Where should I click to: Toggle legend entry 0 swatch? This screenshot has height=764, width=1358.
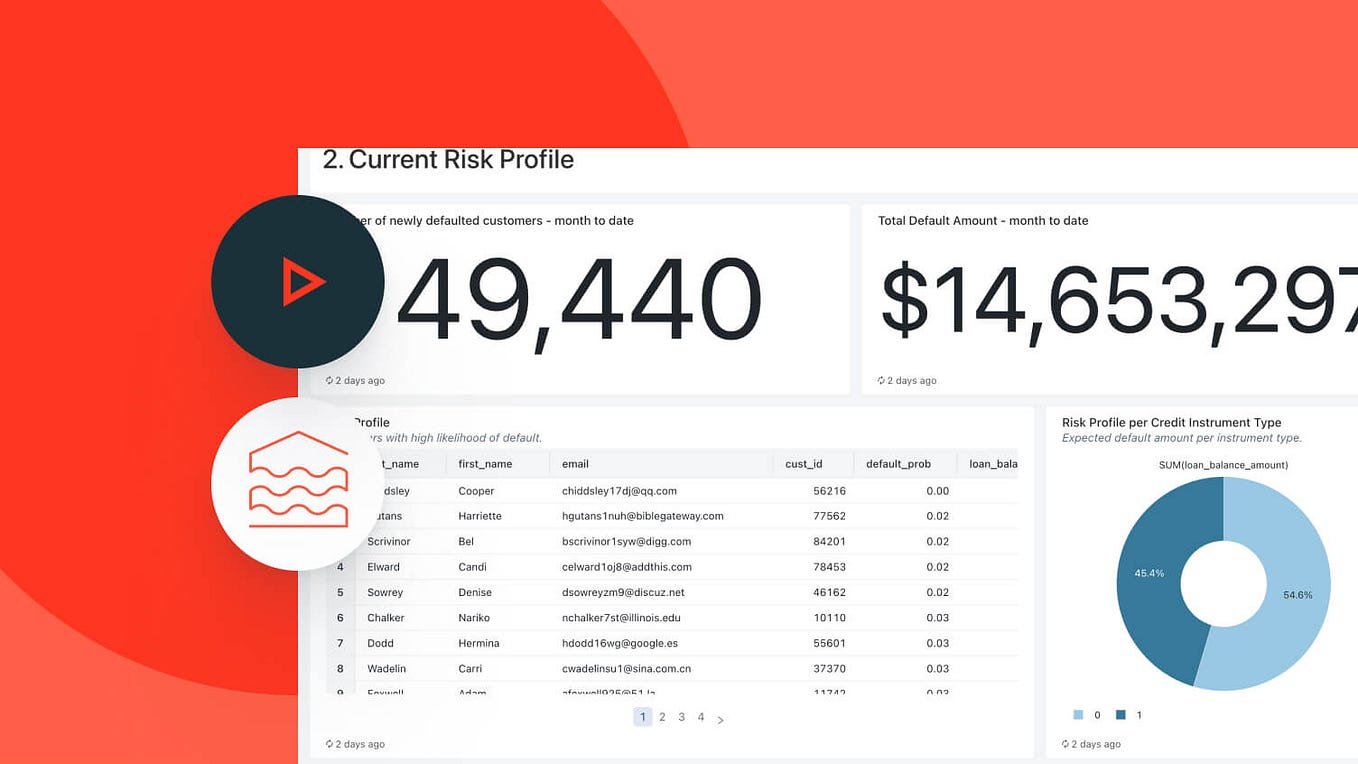pyautogui.click(x=1078, y=715)
